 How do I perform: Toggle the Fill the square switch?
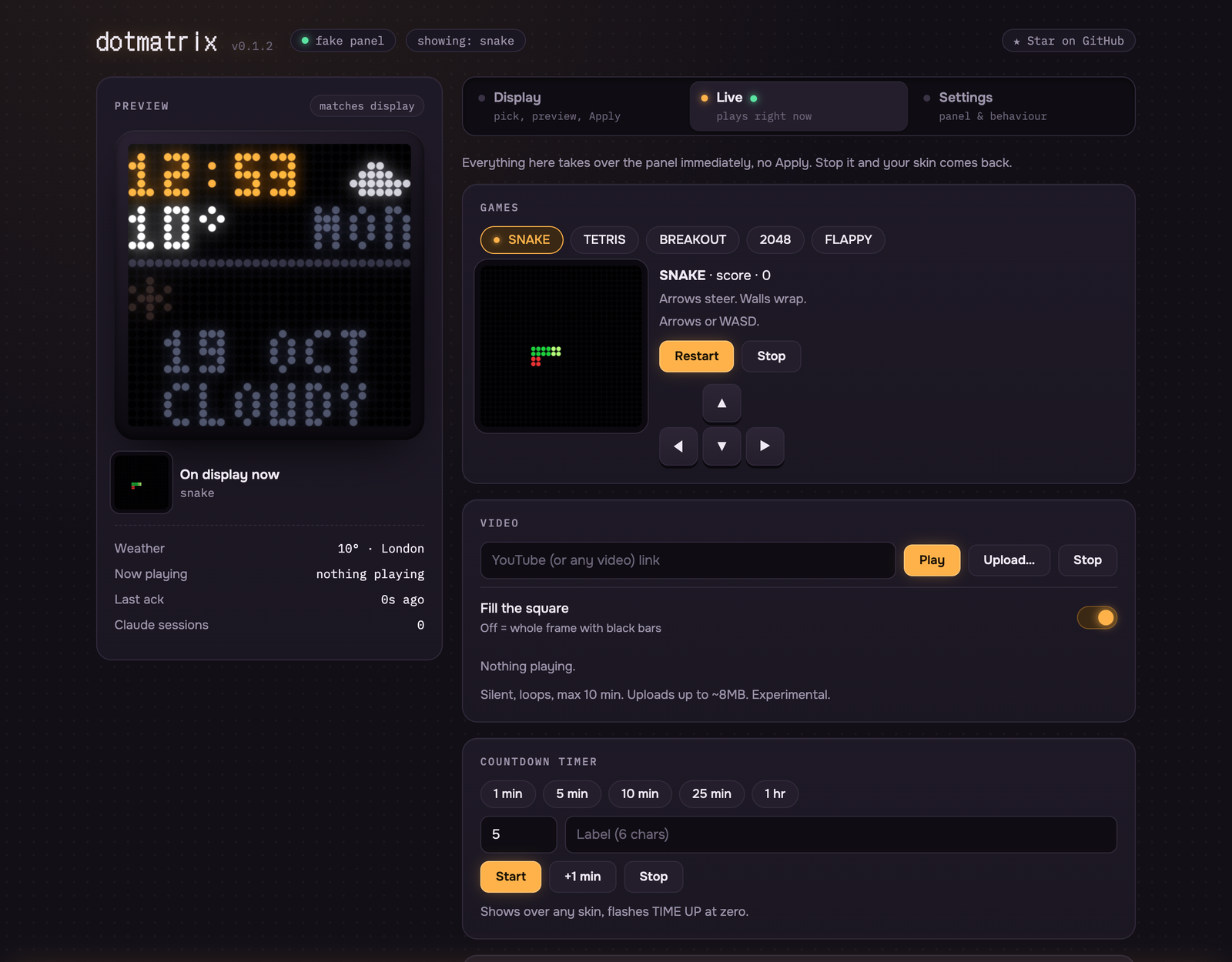click(x=1097, y=617)
